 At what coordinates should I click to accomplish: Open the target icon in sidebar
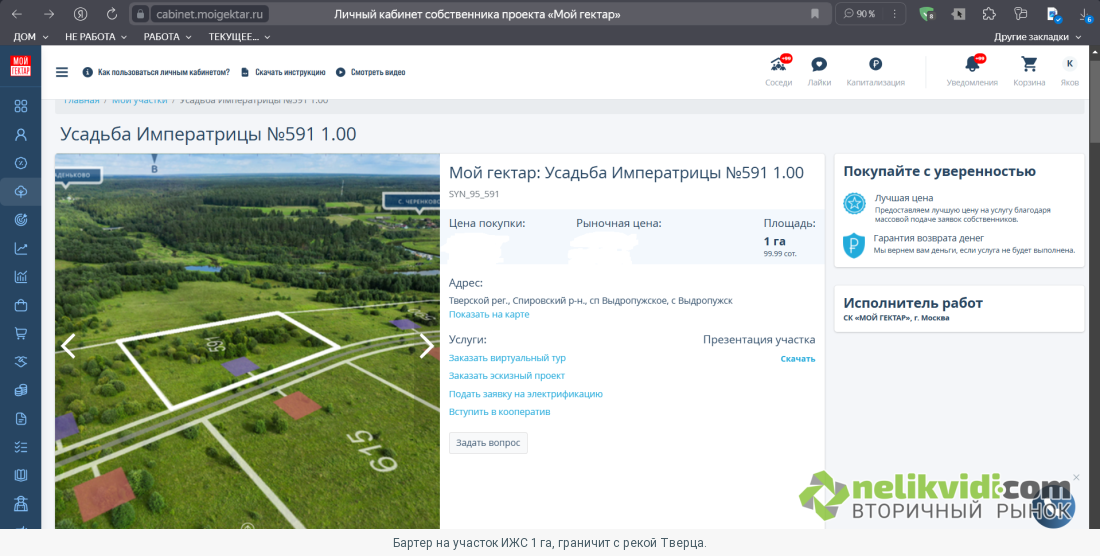(x=21, y=220)
